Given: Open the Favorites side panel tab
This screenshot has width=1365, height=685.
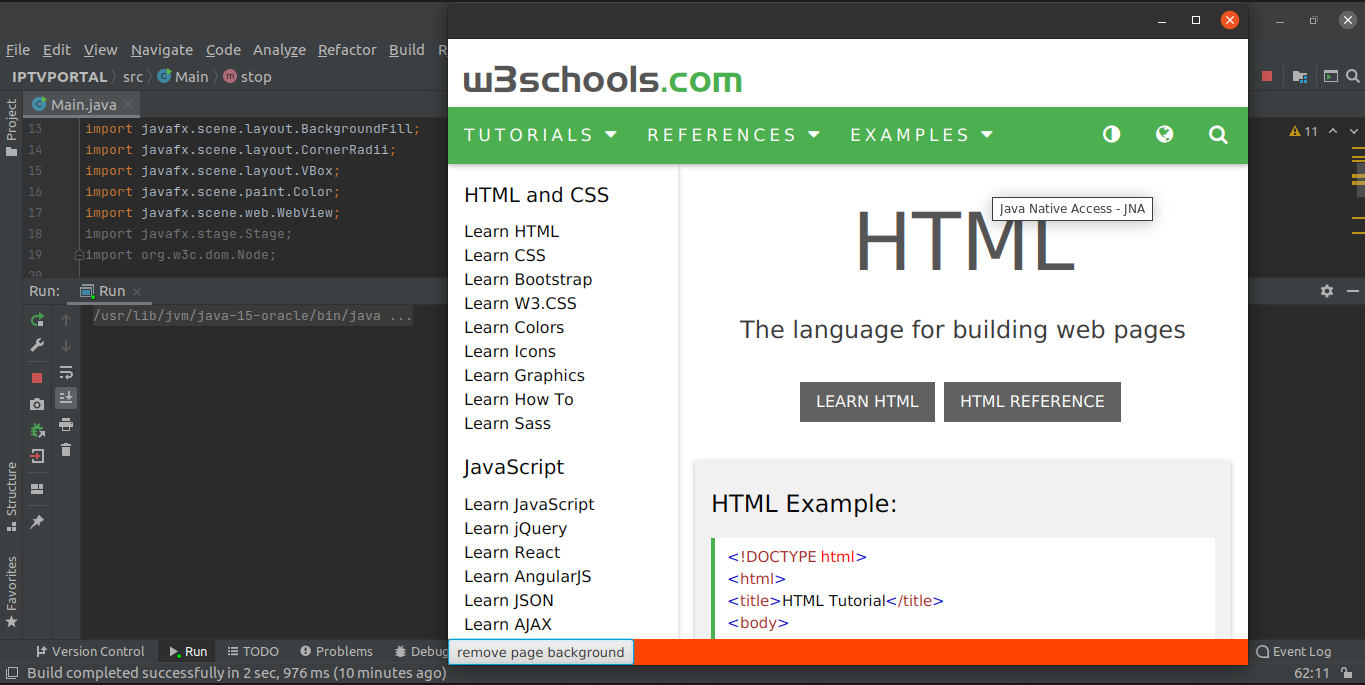Looking at the screenshot, I should [11, 591].
